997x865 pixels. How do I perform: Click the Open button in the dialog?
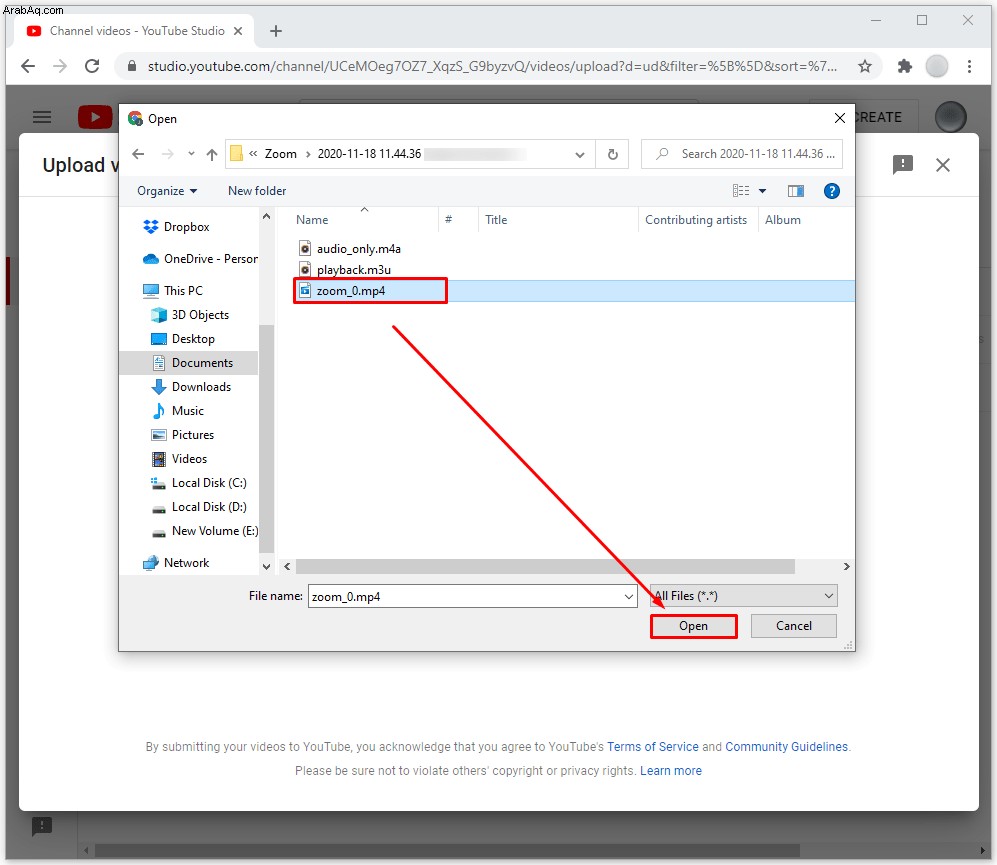pyautogui.click(x=693, y=626)
